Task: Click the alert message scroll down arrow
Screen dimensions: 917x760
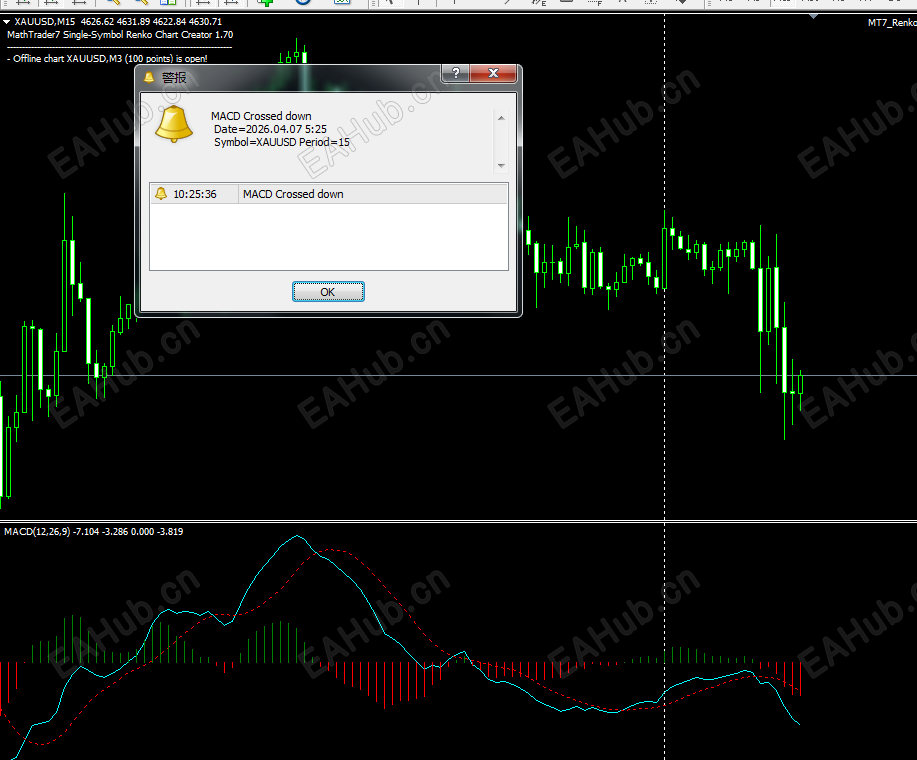Action: point(501,165)
